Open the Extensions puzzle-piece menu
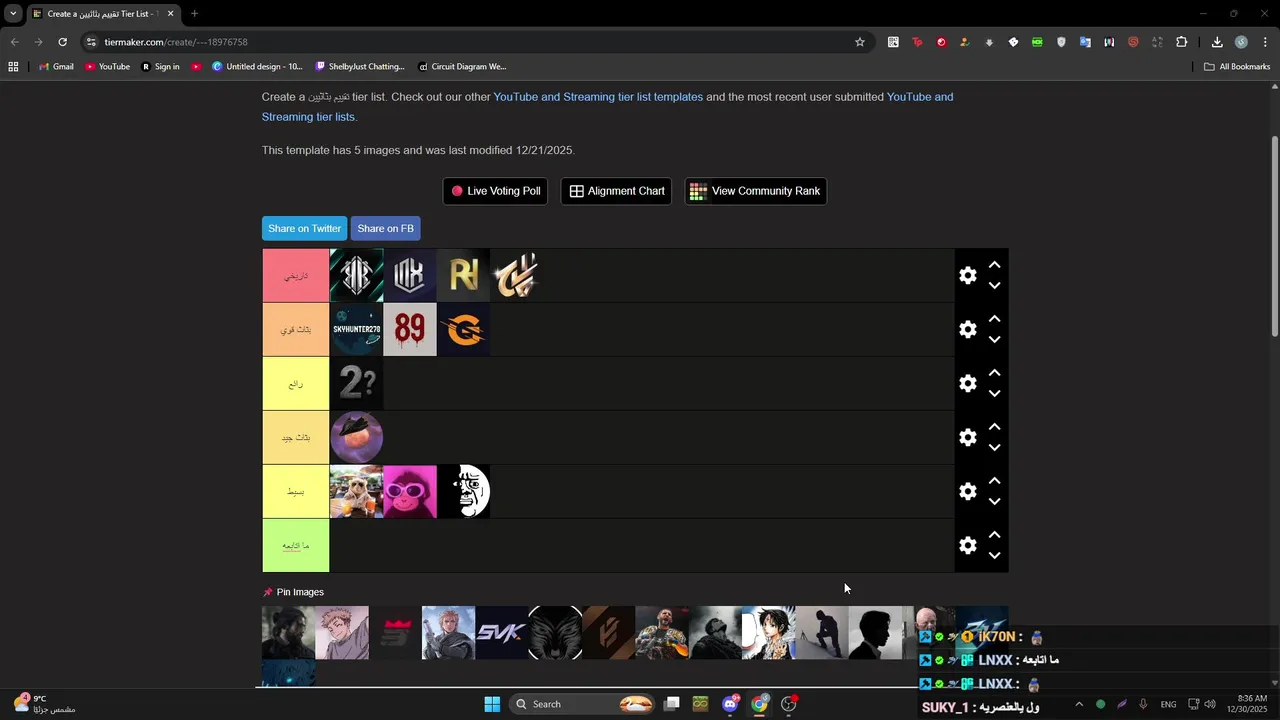Viewport: 1280px width, 720px height. (1181, 42)
